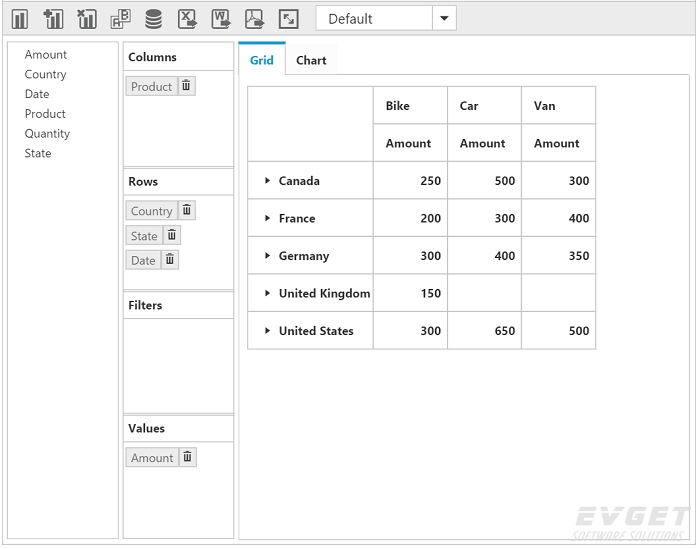Export to PDF using toolbar icon
Image resolution: width=700 pixels, height=549 pixels.
coord(254,19)
